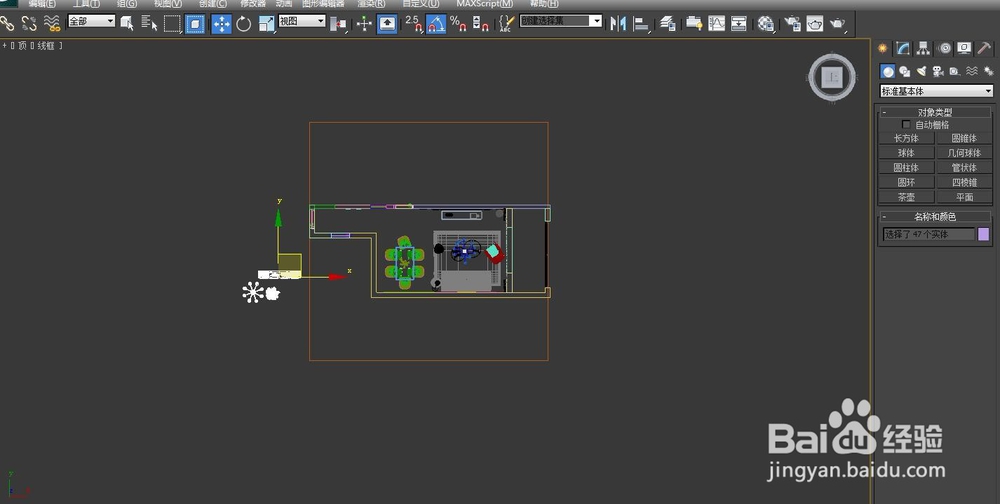
Task: Open the MAXScript(M) menu
Action: (485, 4)
